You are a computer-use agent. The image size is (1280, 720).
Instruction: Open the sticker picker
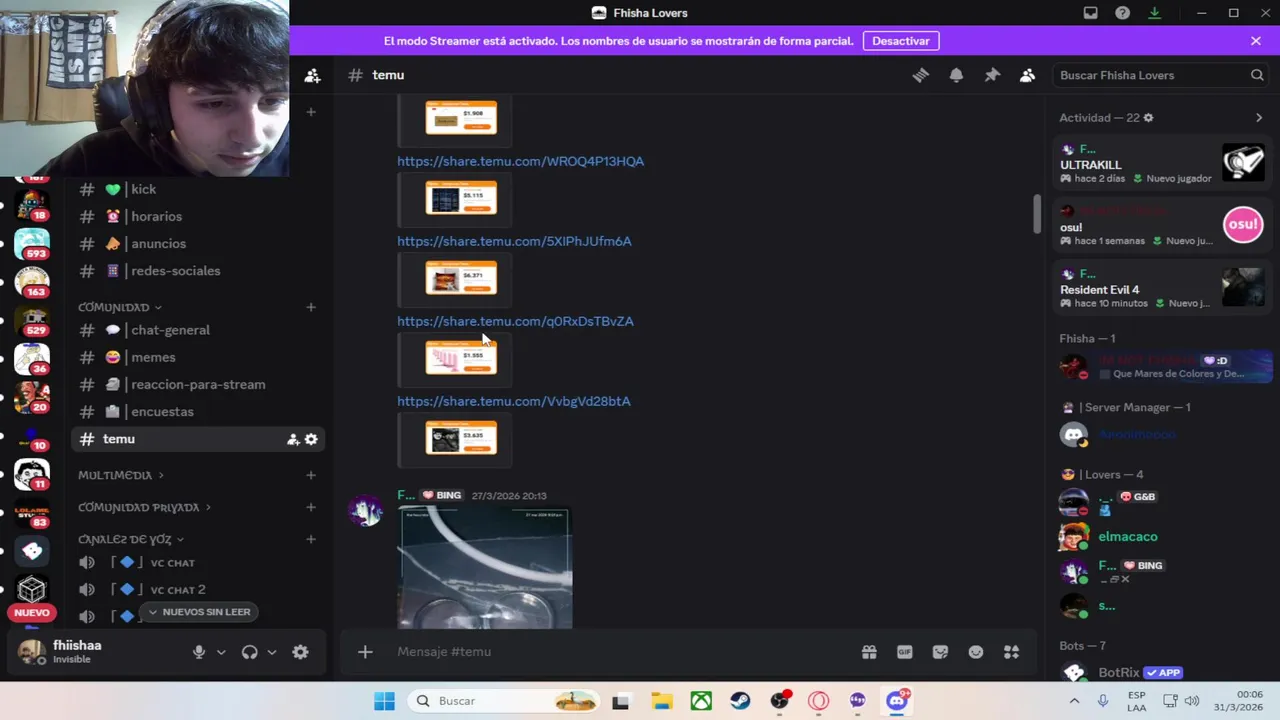940,652
